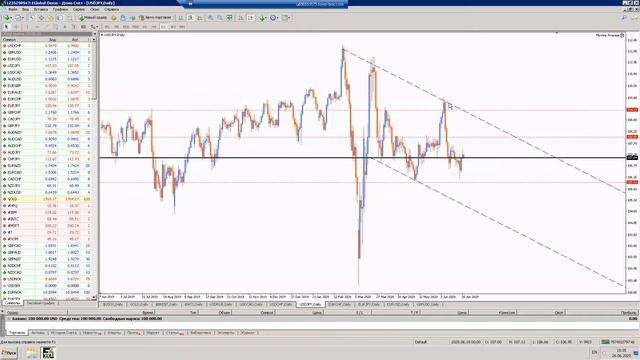Viewport: 640px width, 360px height.
Task: Open the Account History terminal tab
Action: coord(63,333)
